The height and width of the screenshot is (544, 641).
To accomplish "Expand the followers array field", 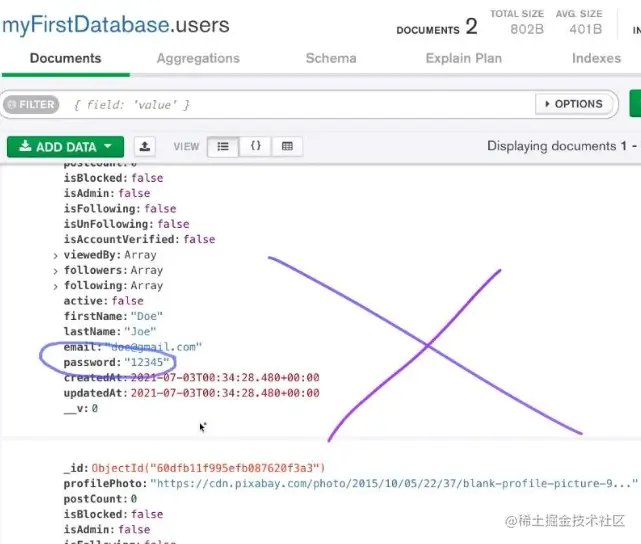I will tap(56, 271).
